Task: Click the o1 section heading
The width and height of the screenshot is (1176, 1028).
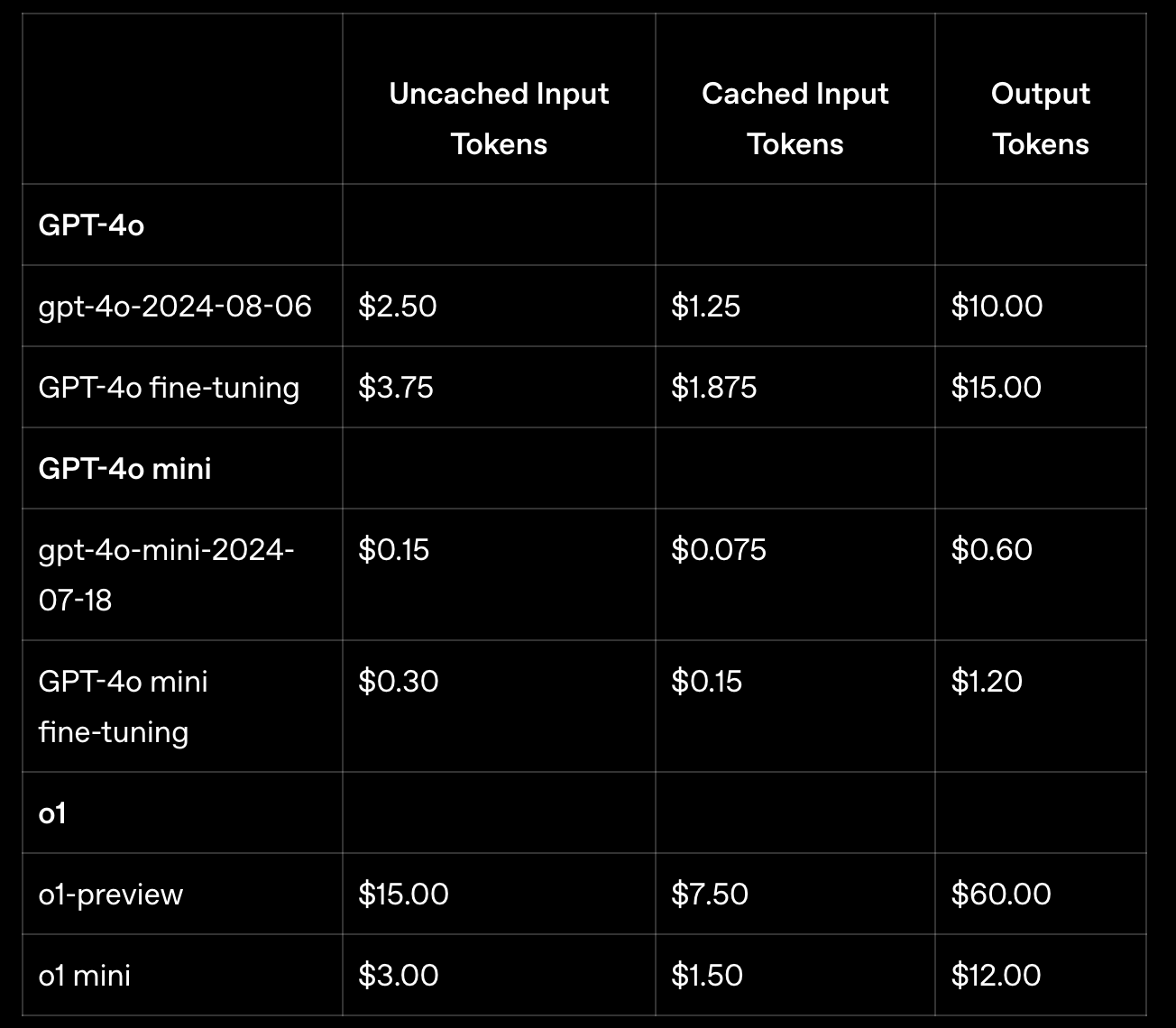Action: tap(52, 813)
